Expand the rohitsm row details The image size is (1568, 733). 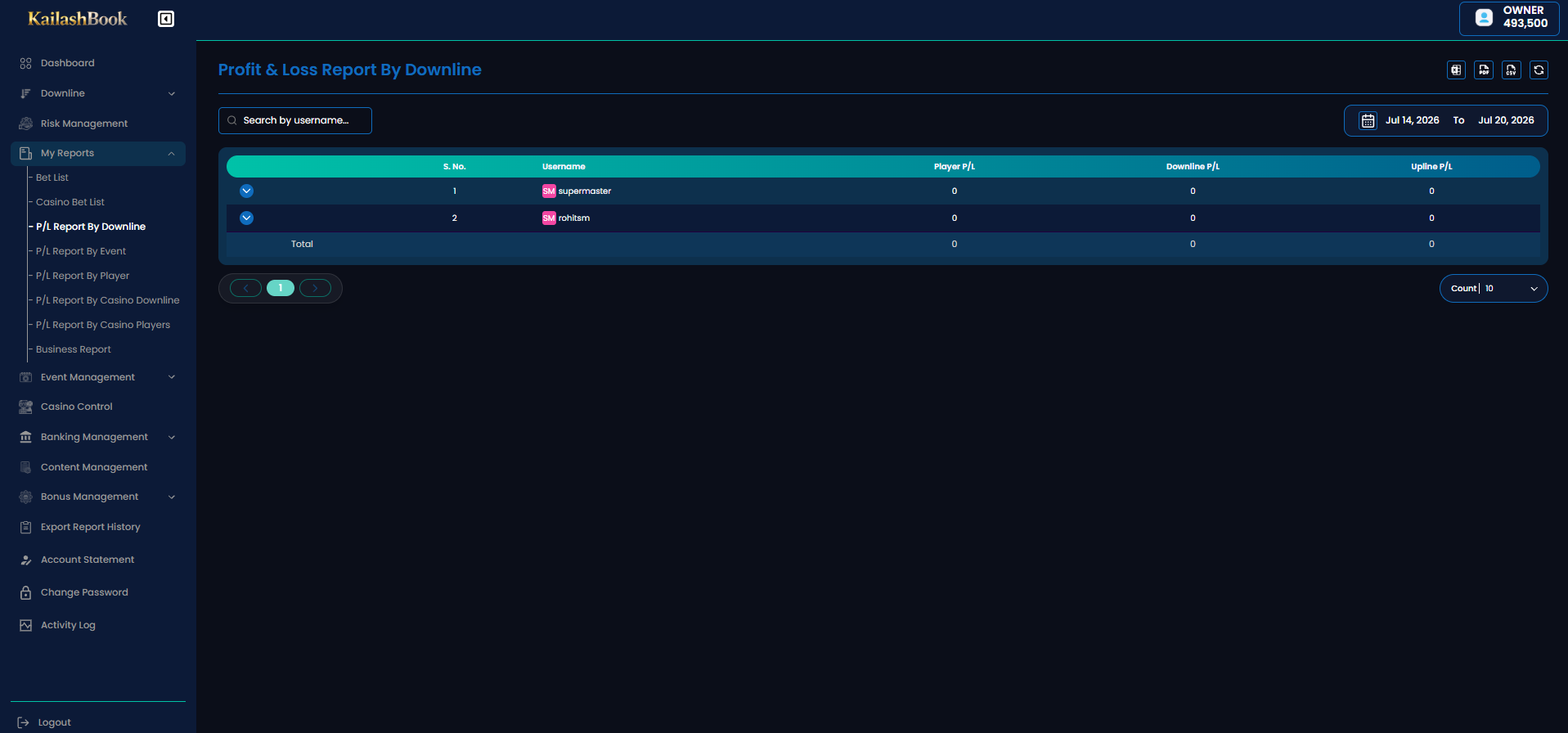coord(246,218)
